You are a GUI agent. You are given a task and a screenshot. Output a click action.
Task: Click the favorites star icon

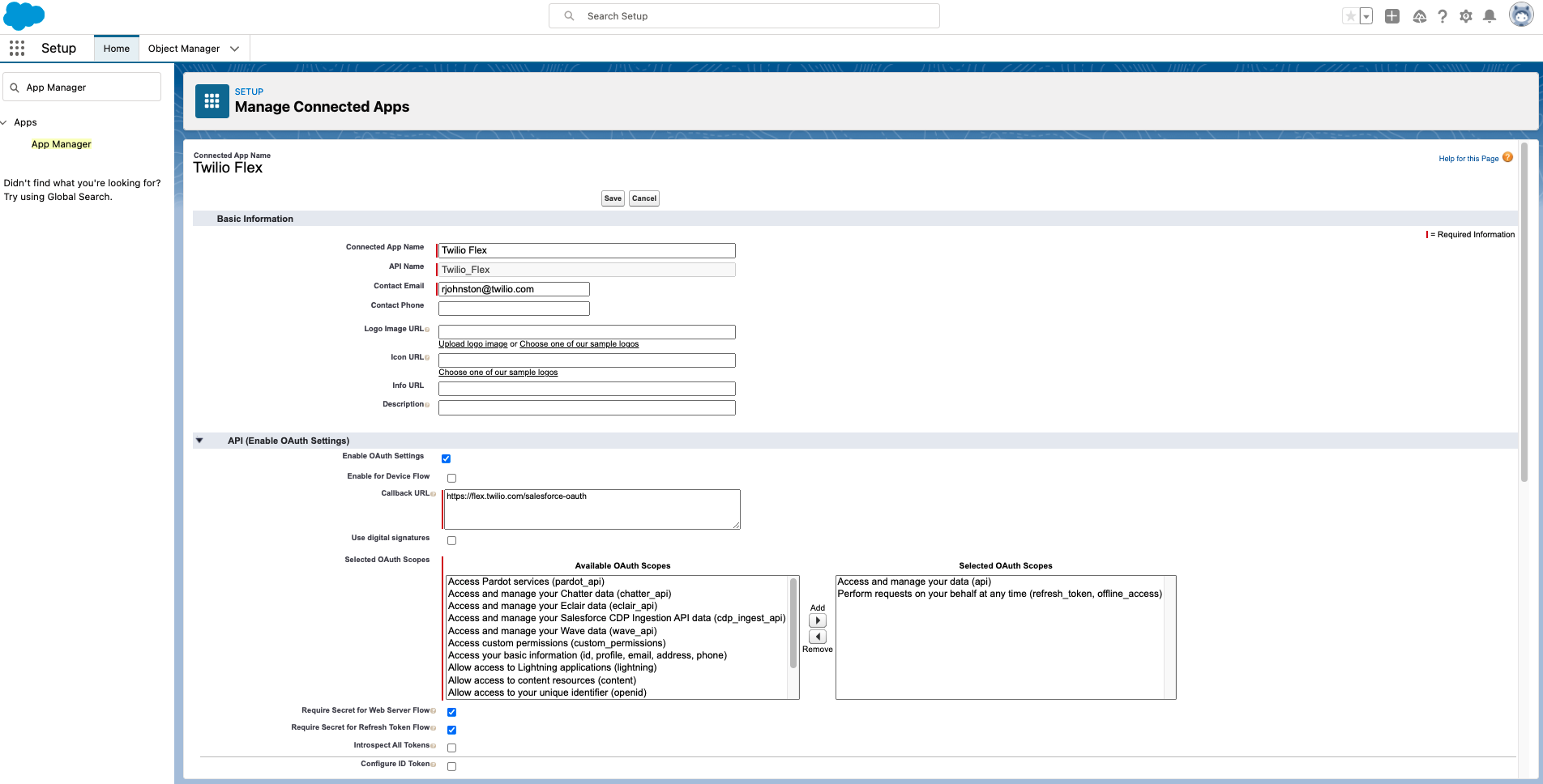click(1350, 16)
